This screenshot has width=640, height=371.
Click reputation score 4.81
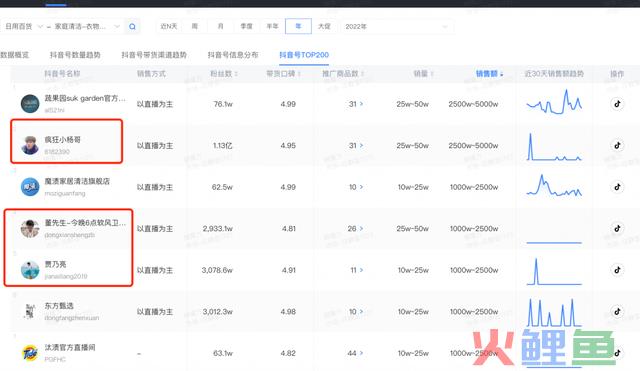289,229
